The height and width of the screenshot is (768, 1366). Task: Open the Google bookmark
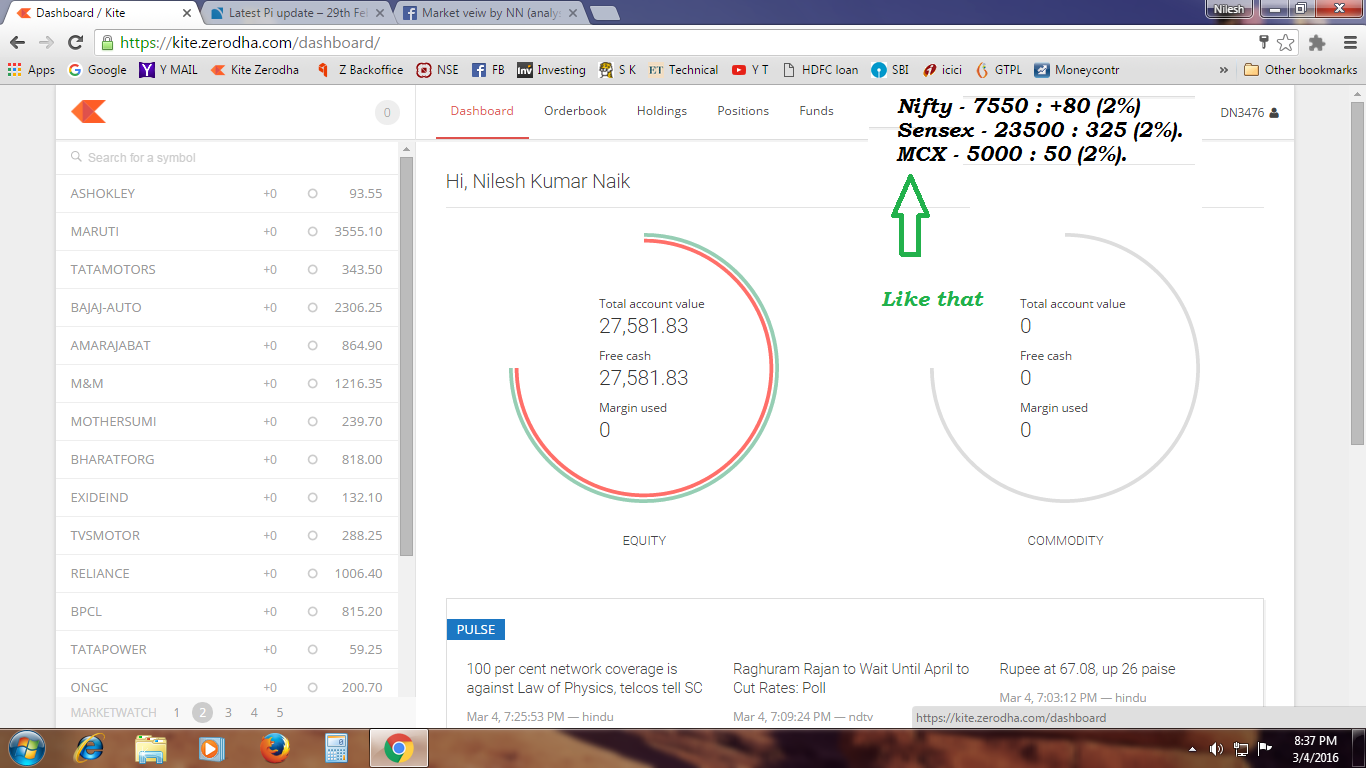click(97, 70)
